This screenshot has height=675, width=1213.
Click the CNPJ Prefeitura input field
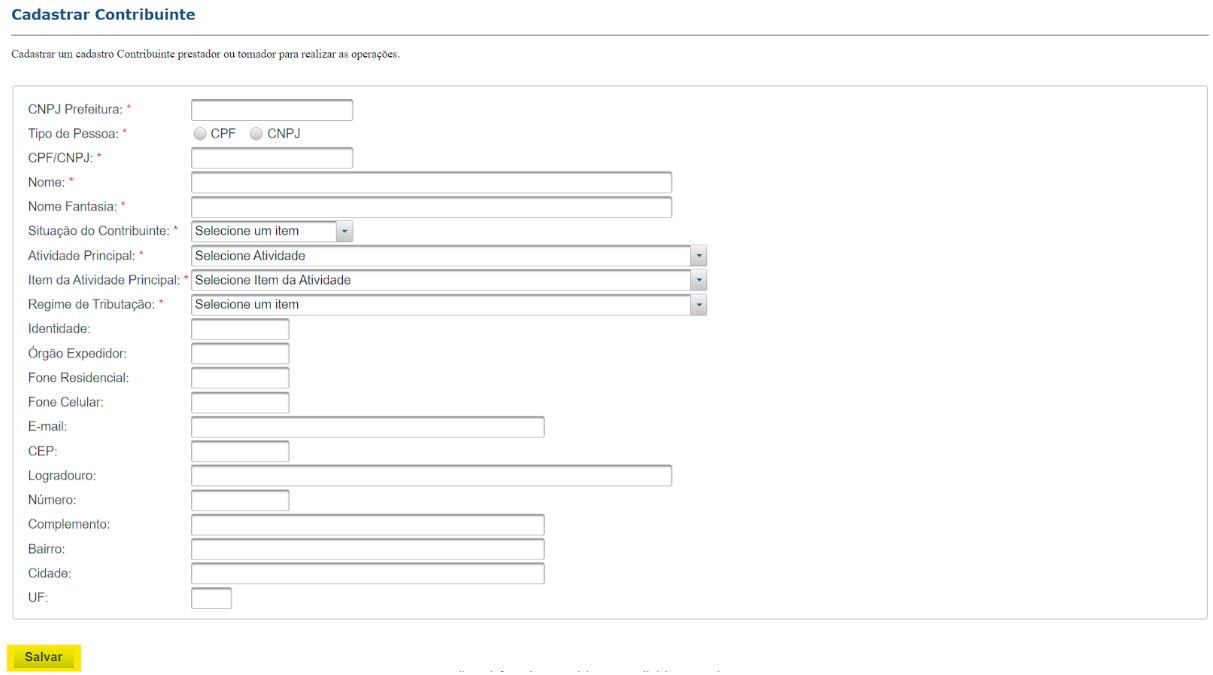point(272,110)
